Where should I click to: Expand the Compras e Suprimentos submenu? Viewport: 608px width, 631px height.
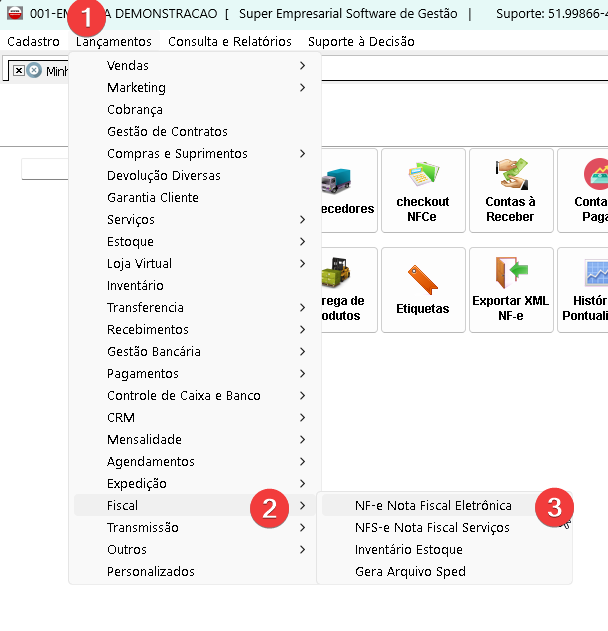pos(177,153)
